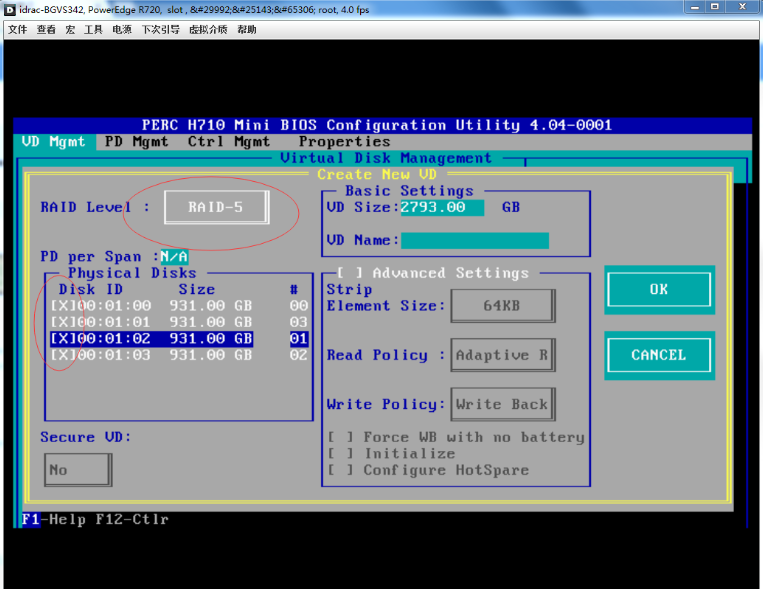Screen dimensions: 763x589
Task: Open the Adaptive R read policy dropdown
Action: point(502,355)
